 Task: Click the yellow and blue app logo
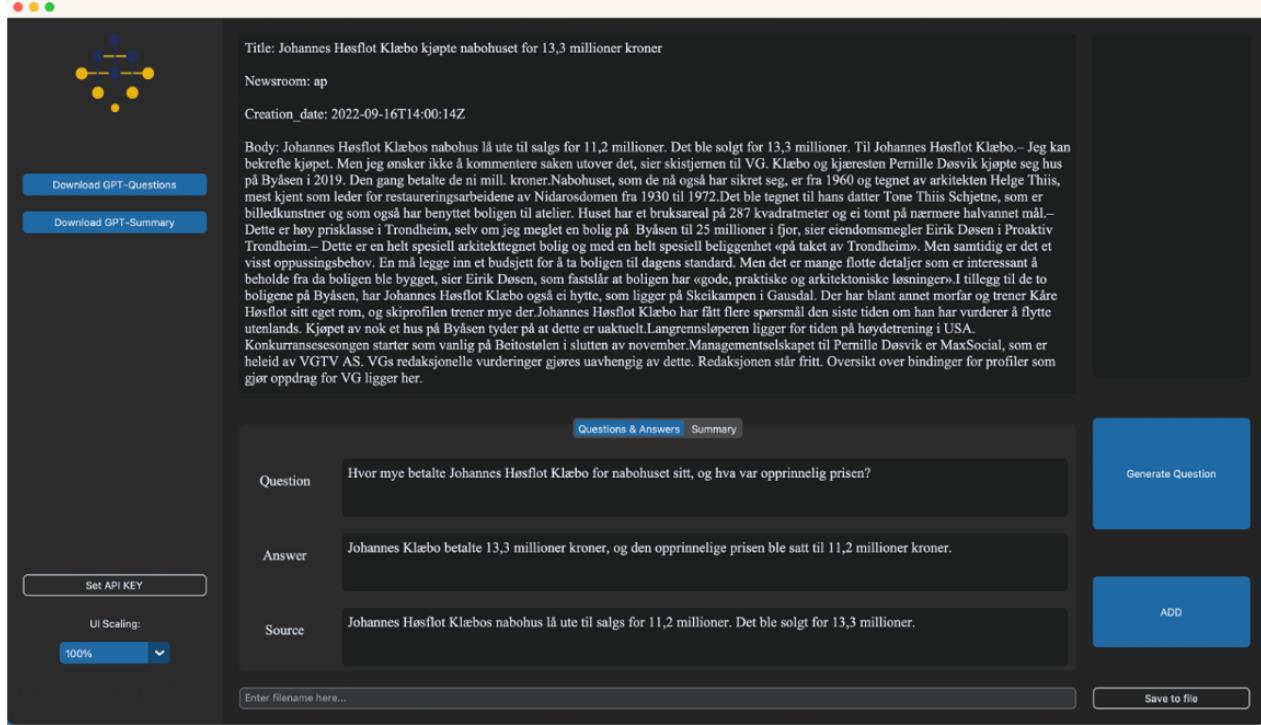[115, 72]
